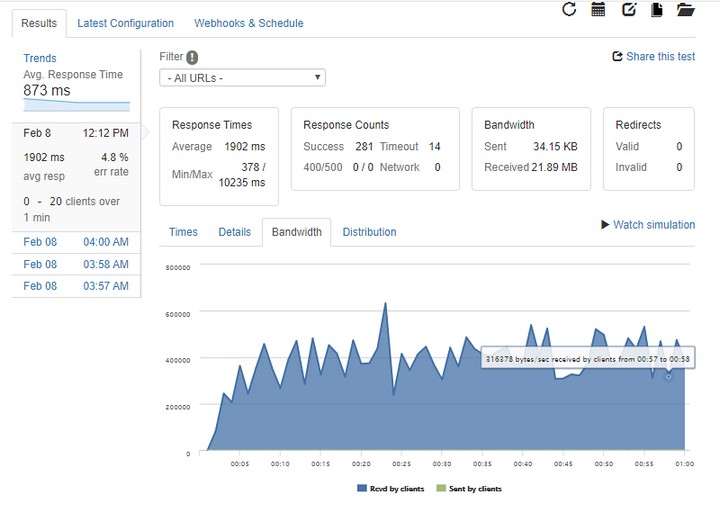The image size is (720, 513).
Task: Click the Trends link
Action: pos(40,58)
